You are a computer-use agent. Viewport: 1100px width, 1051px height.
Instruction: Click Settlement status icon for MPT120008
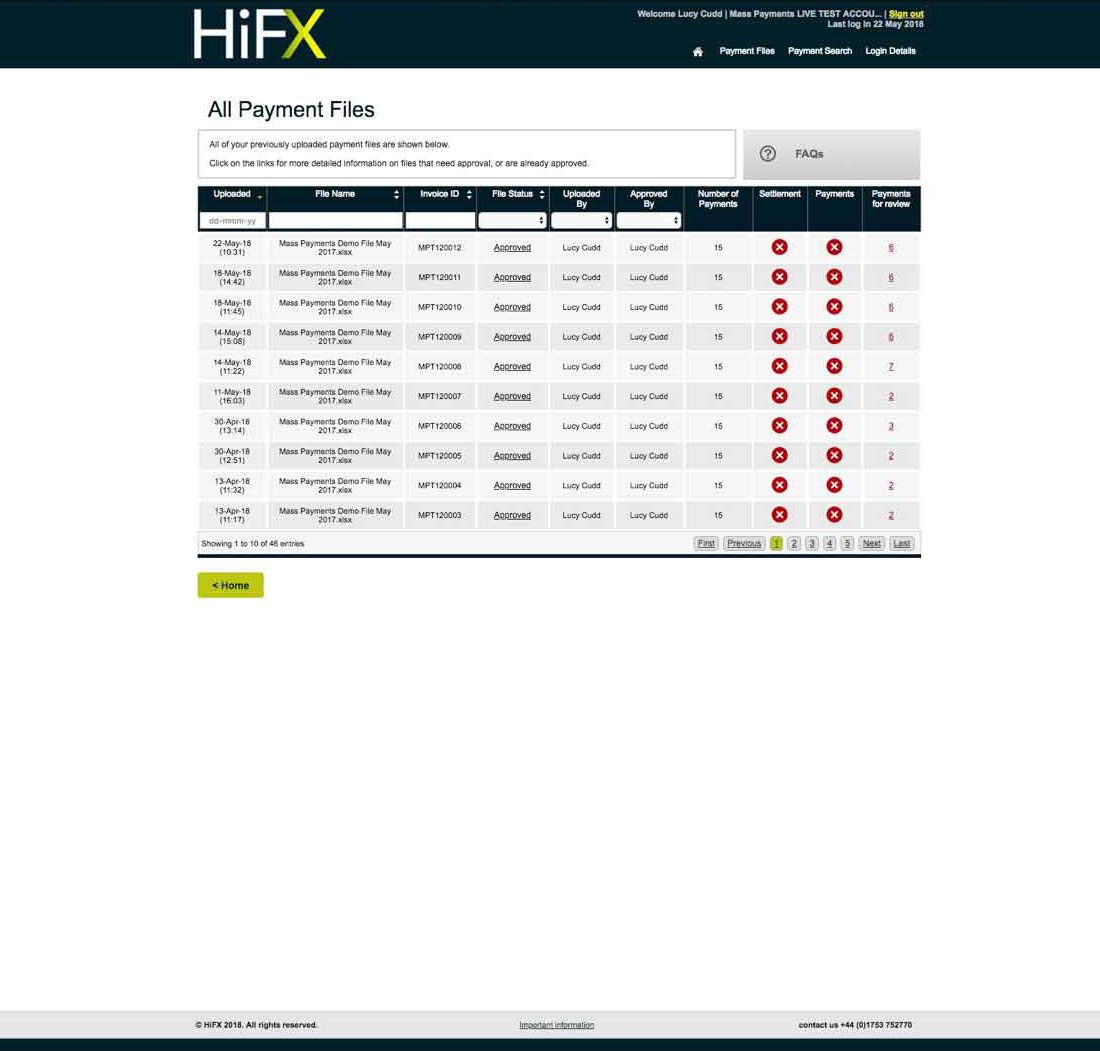click(779, 366)
